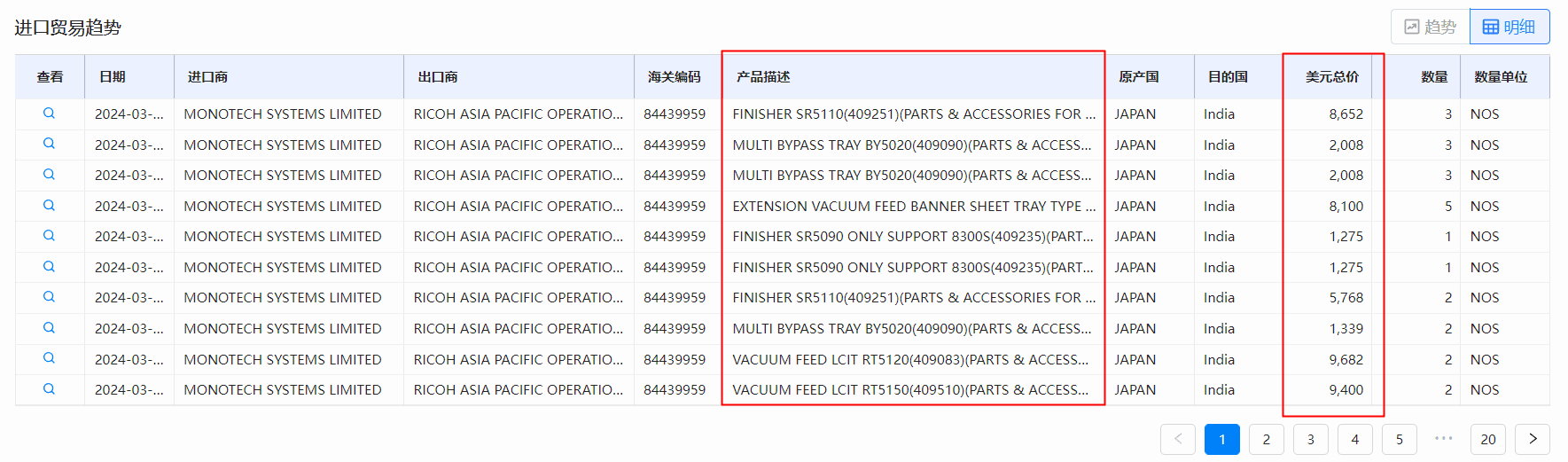Click the previous page left arrow
Screen dimensions: 1568x462
[x=1178, y=439]
